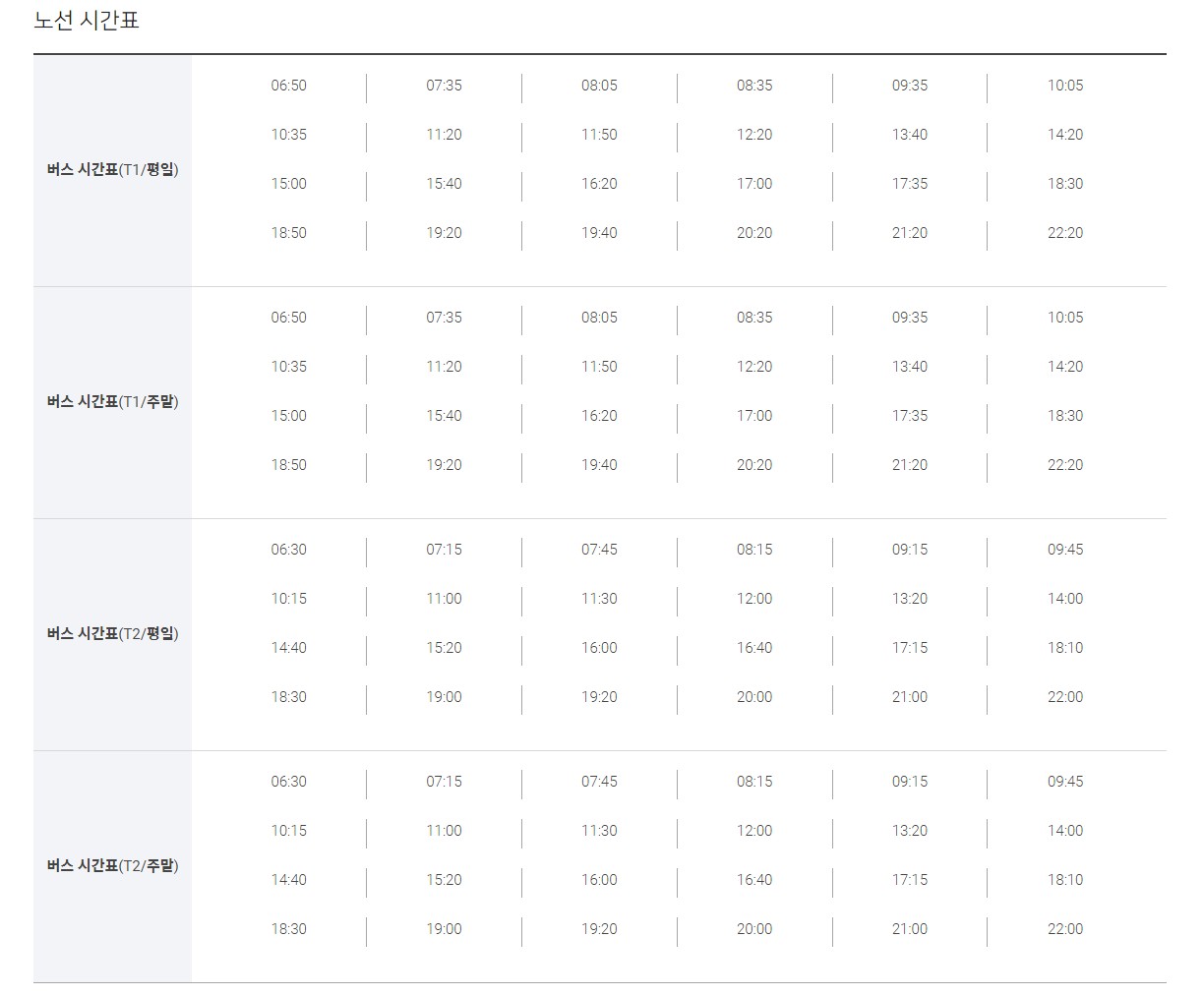Click 13:40 in the T1/주말 timetable
This screenshot has width=1204, height=996.
[910, 367]
